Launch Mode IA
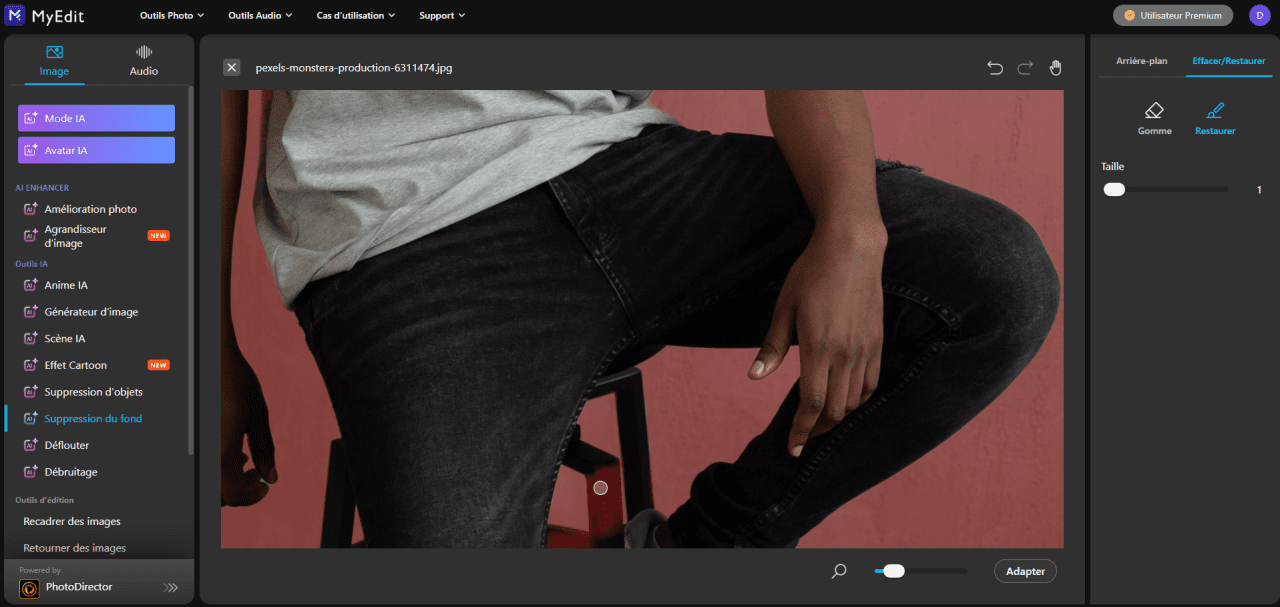 (96, 118)
